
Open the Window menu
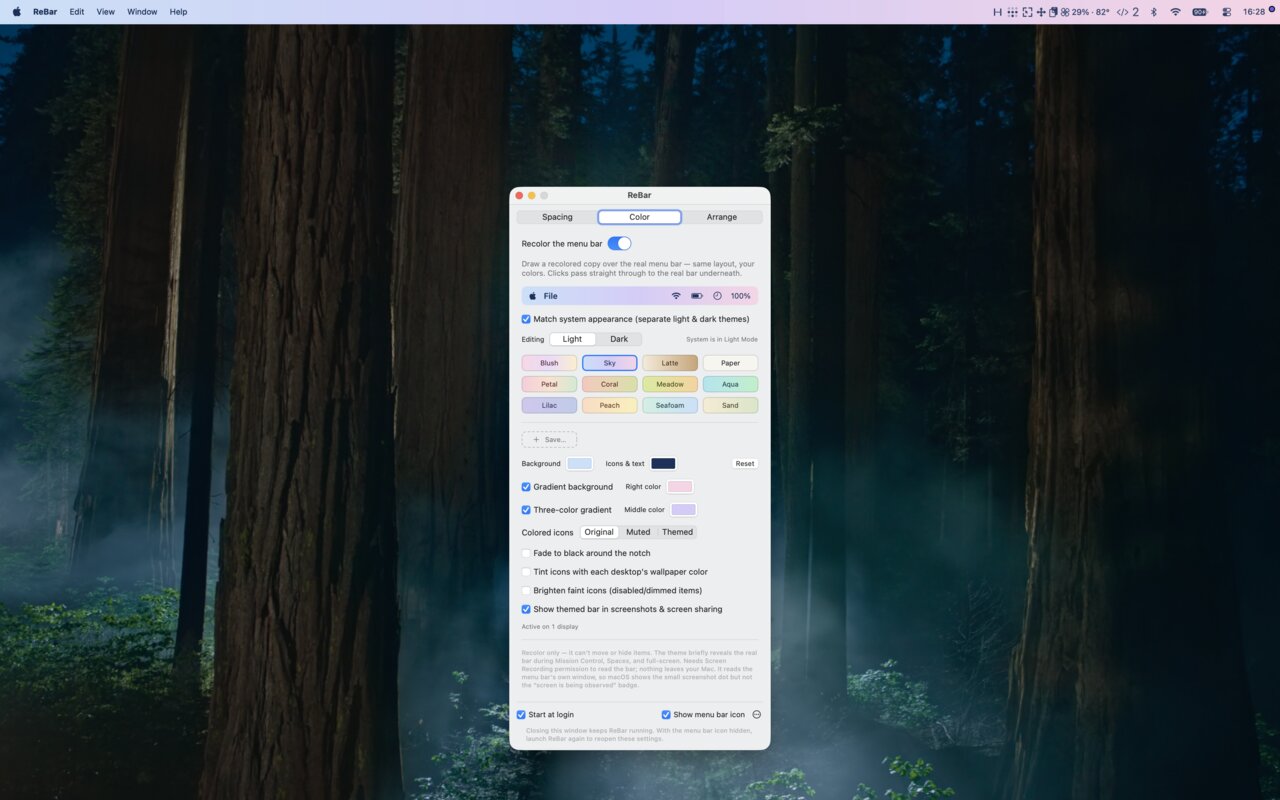pyautogui.click(x=142, y=12)
